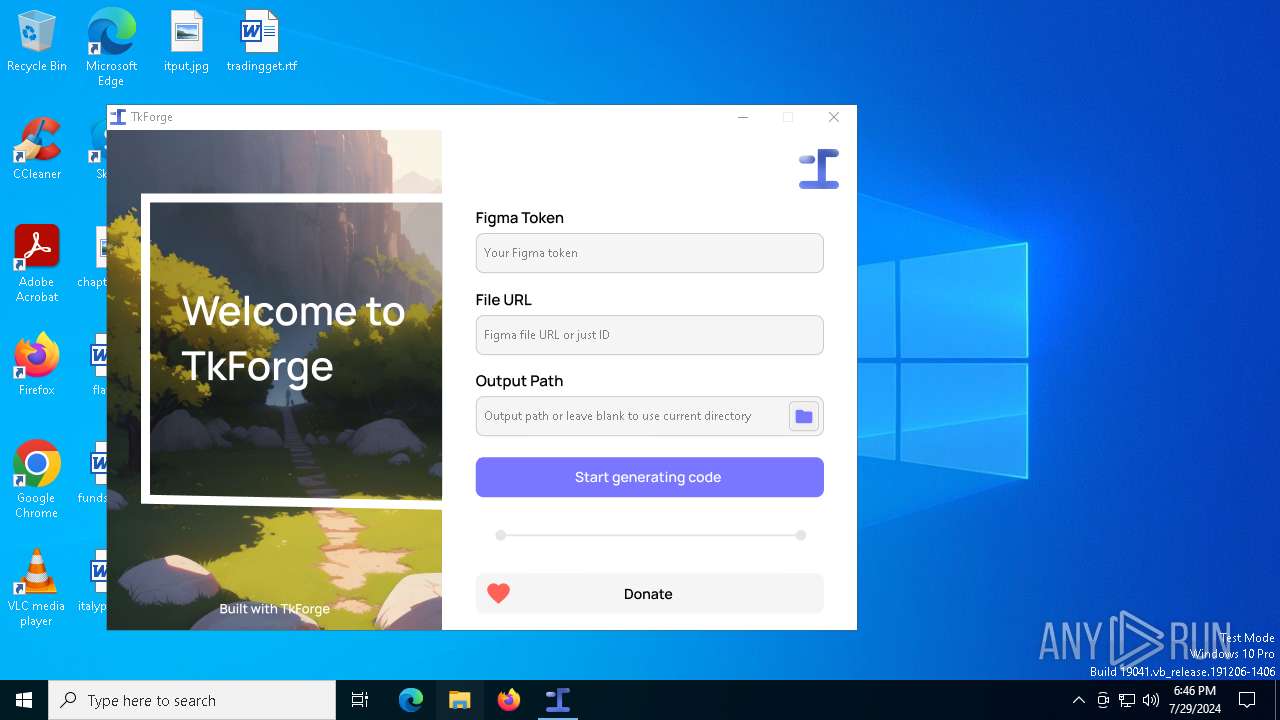Click the taskbar clock and date
The image size is (1280, 720).
(x=1195, y=700)
